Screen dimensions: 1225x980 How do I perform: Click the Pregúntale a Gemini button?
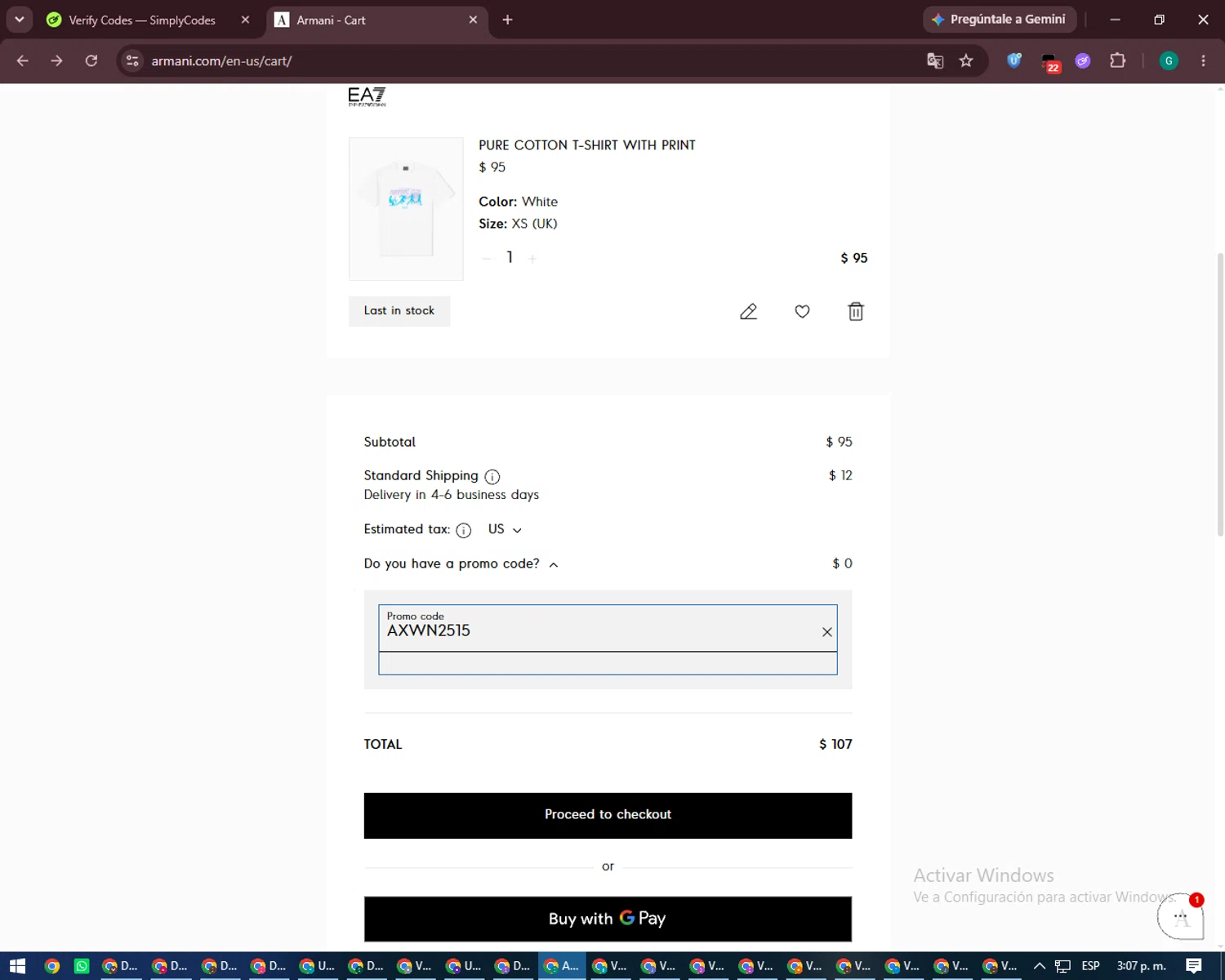point(1000,20)
